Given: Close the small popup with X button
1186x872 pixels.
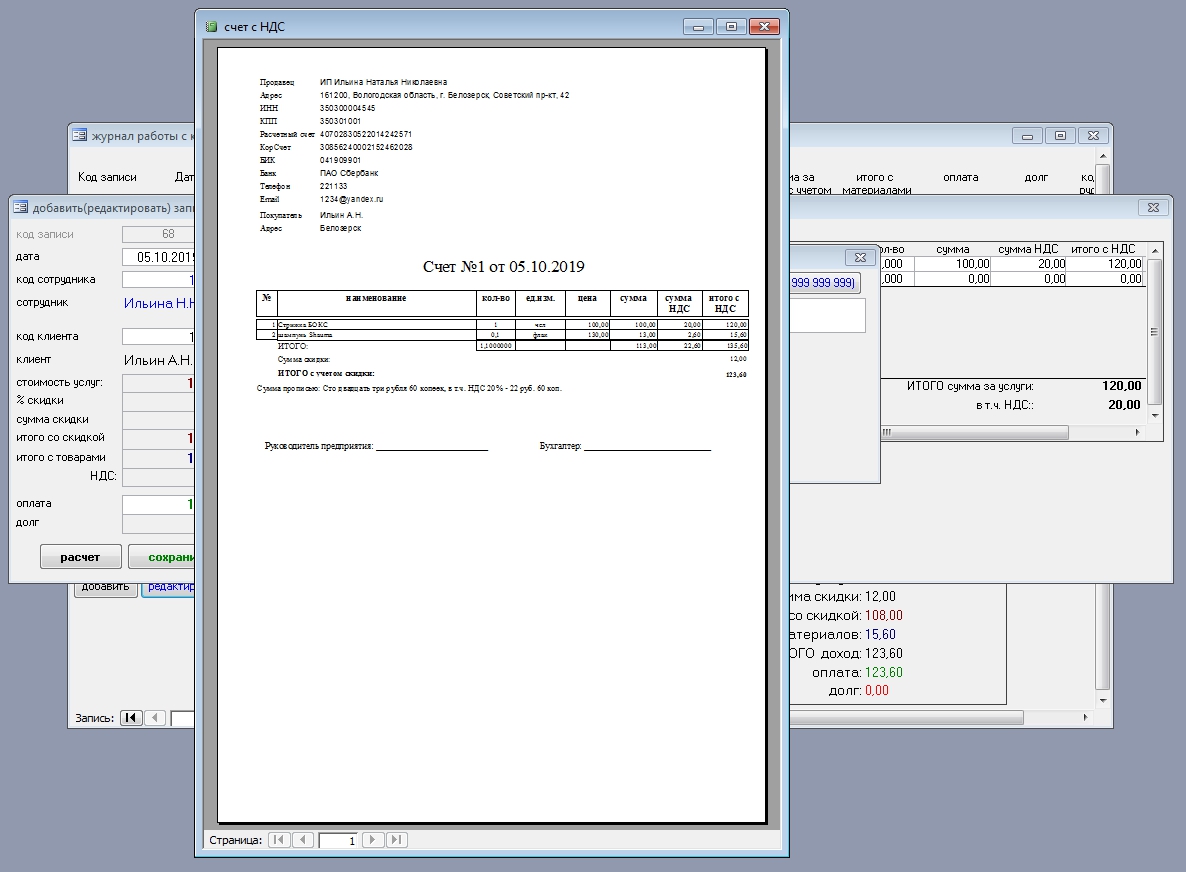Looking at the screenshot, I should [860, 257].
